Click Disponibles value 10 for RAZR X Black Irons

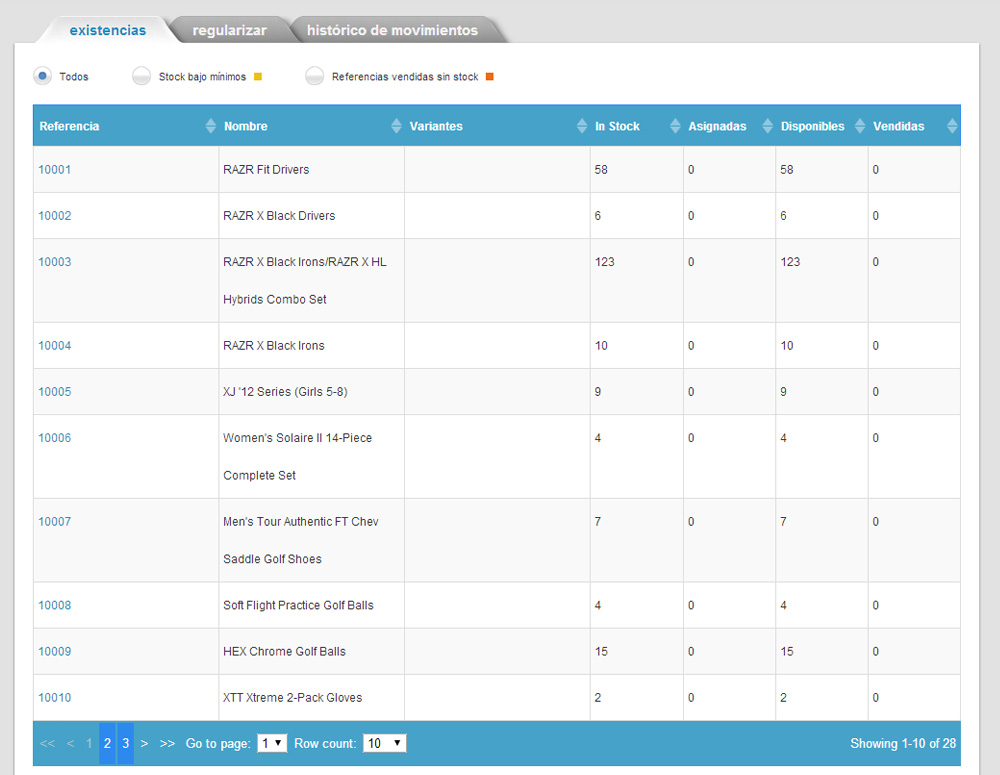[x=787, y=346]
